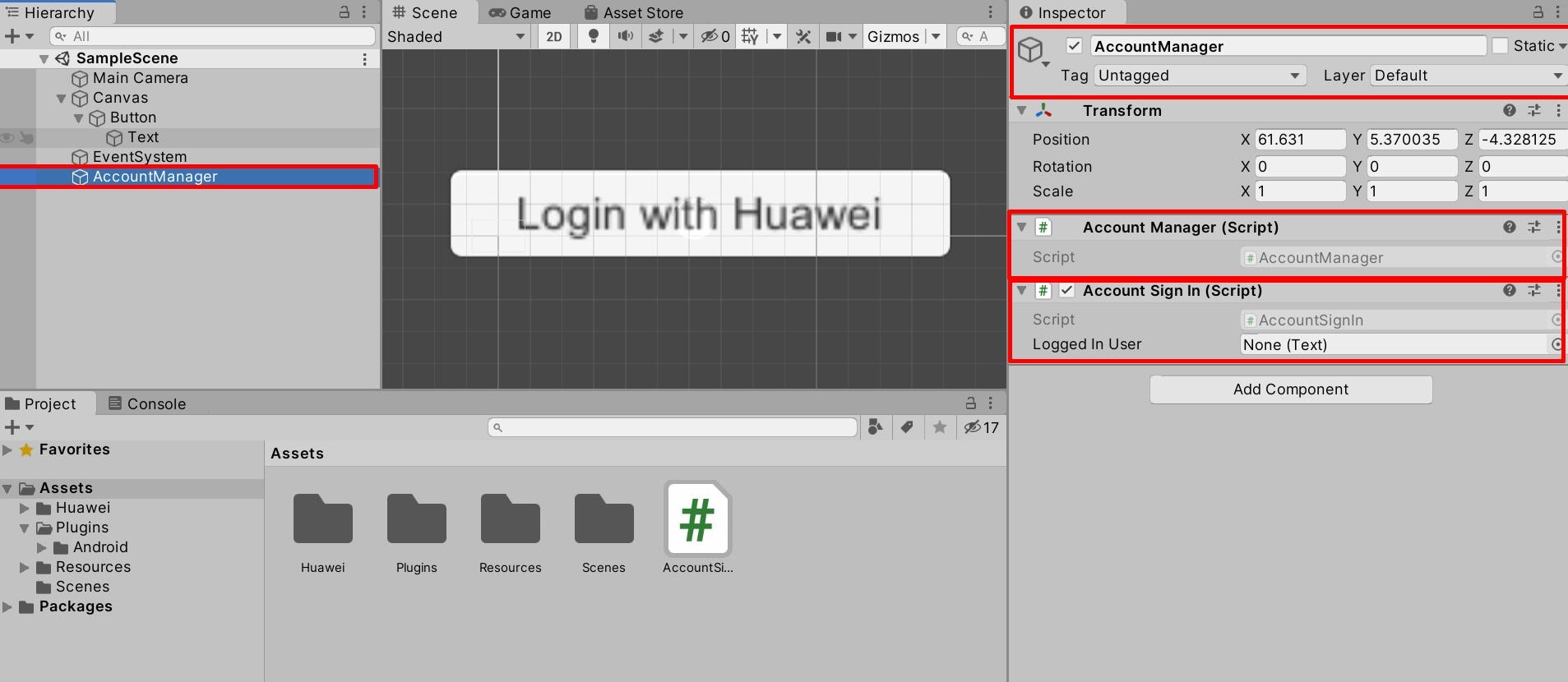Toggle visibility eye on Text row
Image resolution: width=1568 pixels, height=682 pixels.
[8, 137]
